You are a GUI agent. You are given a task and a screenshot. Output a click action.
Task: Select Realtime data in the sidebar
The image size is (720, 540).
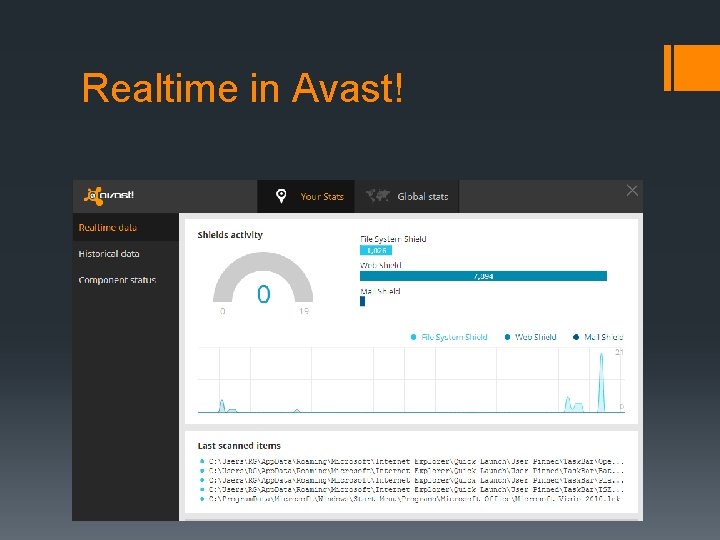(125, 227)
